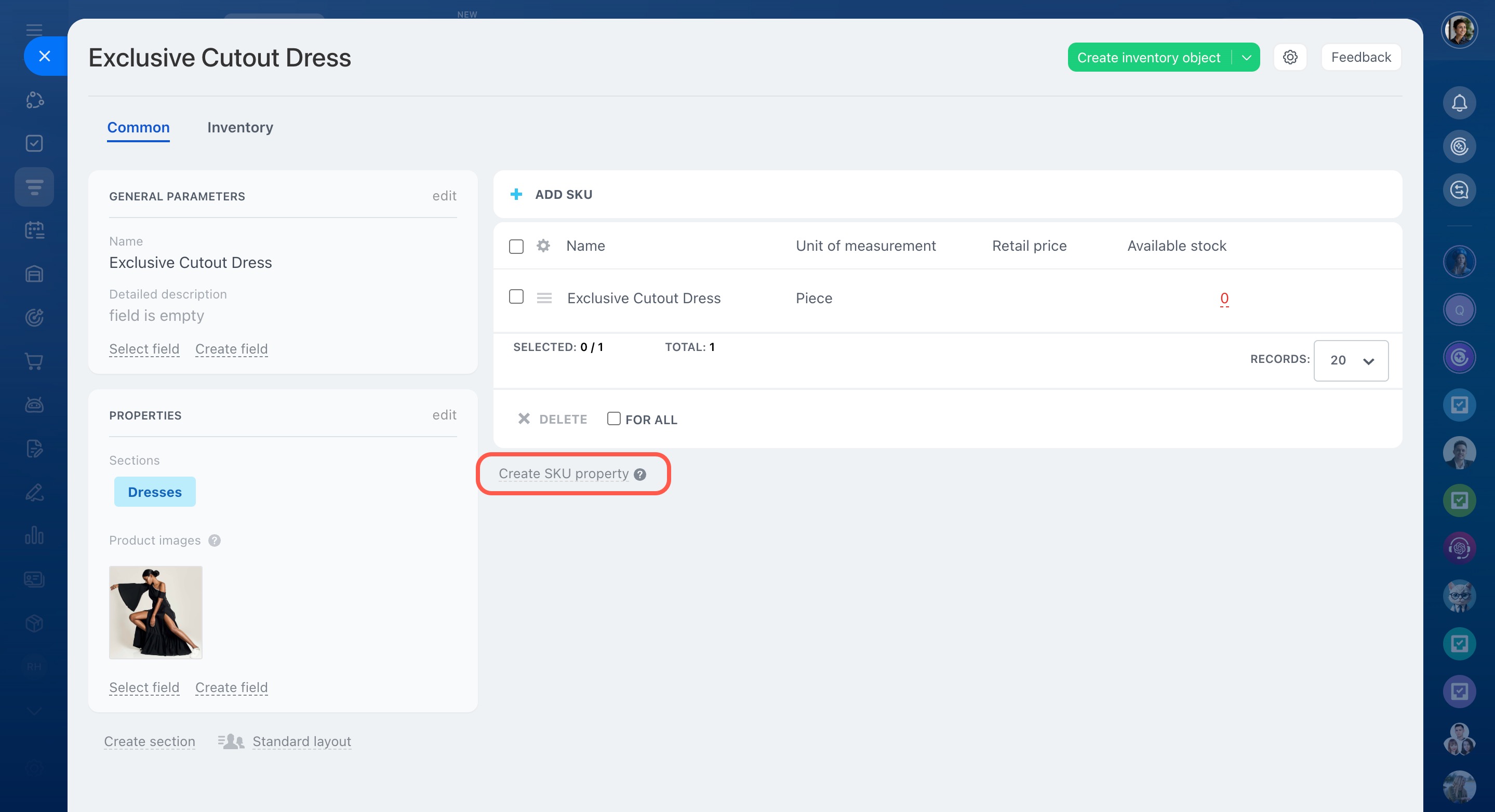
Task: Enable the For All checkbox
Action: pos(613,419)
